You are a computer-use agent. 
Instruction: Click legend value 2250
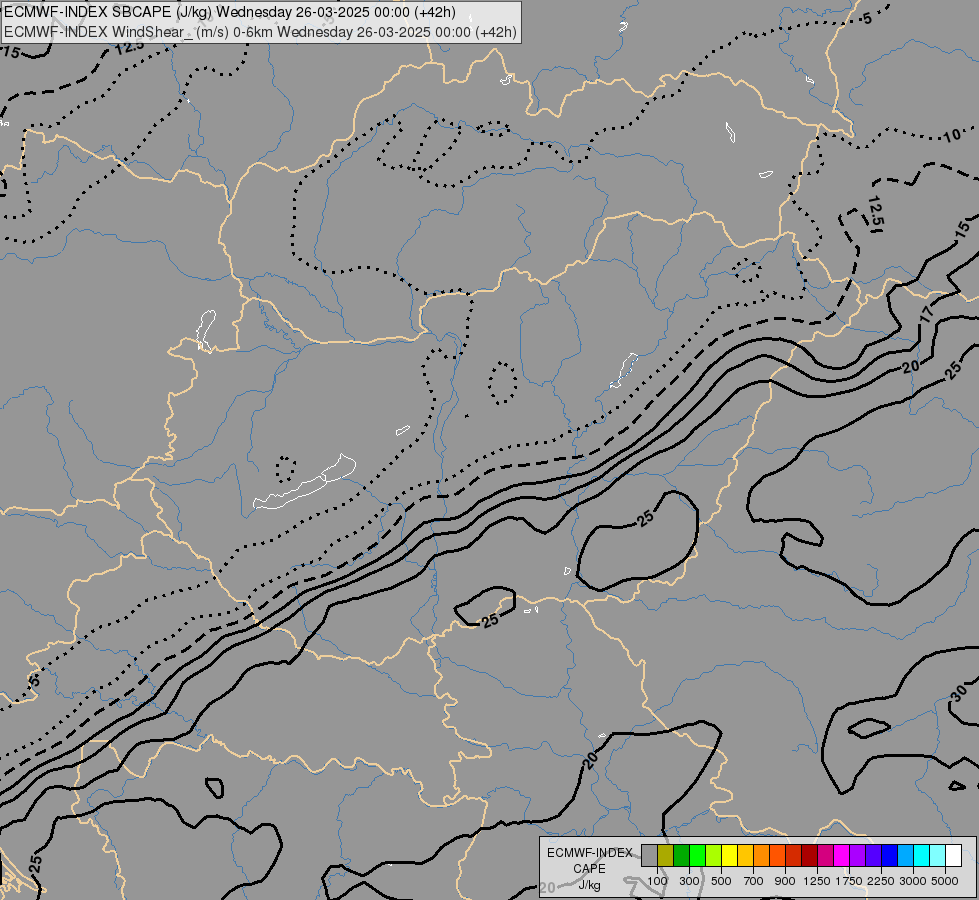coord(881,881)
